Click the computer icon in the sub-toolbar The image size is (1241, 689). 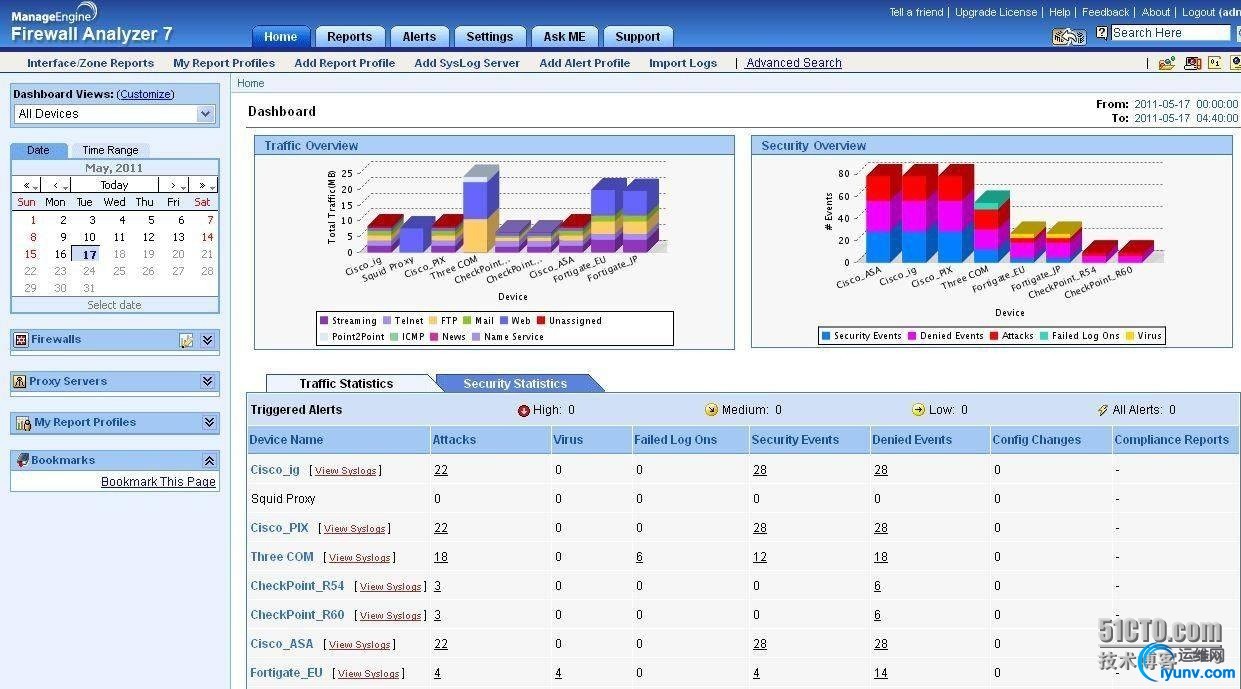point(1192,63)
